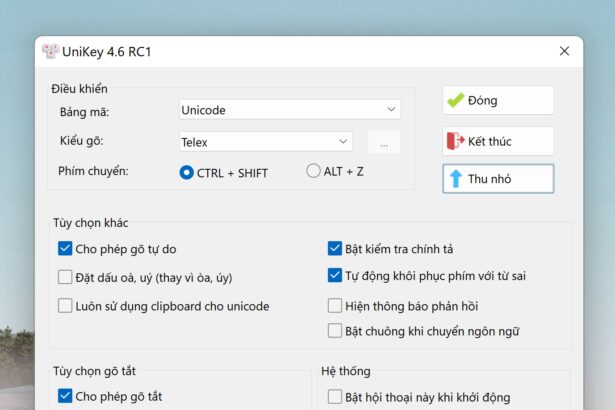Screen dimensions: 615x410
Task: Open the Bảng mã Unicode dropdown
Action: (290, 109)
